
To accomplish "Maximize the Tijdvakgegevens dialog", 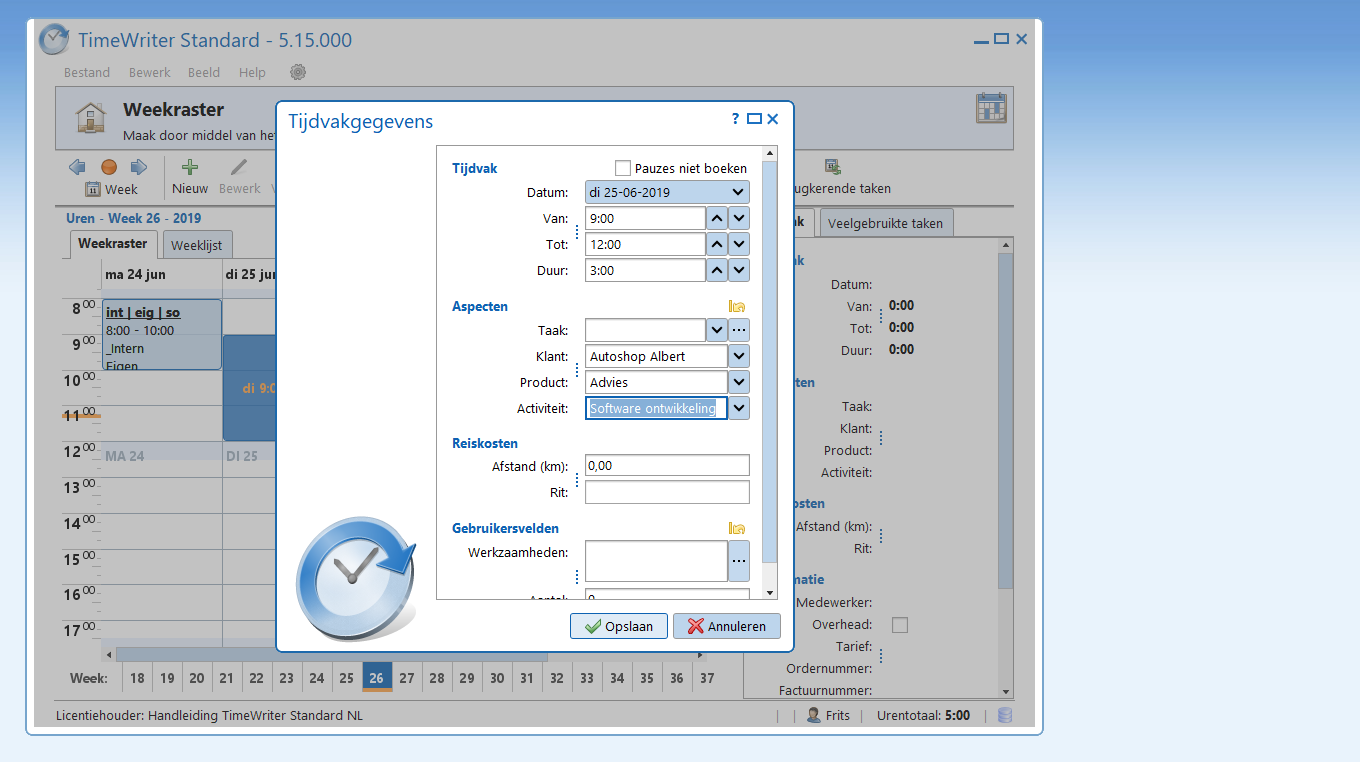I will pyautogui.click(x=755, y=118).
